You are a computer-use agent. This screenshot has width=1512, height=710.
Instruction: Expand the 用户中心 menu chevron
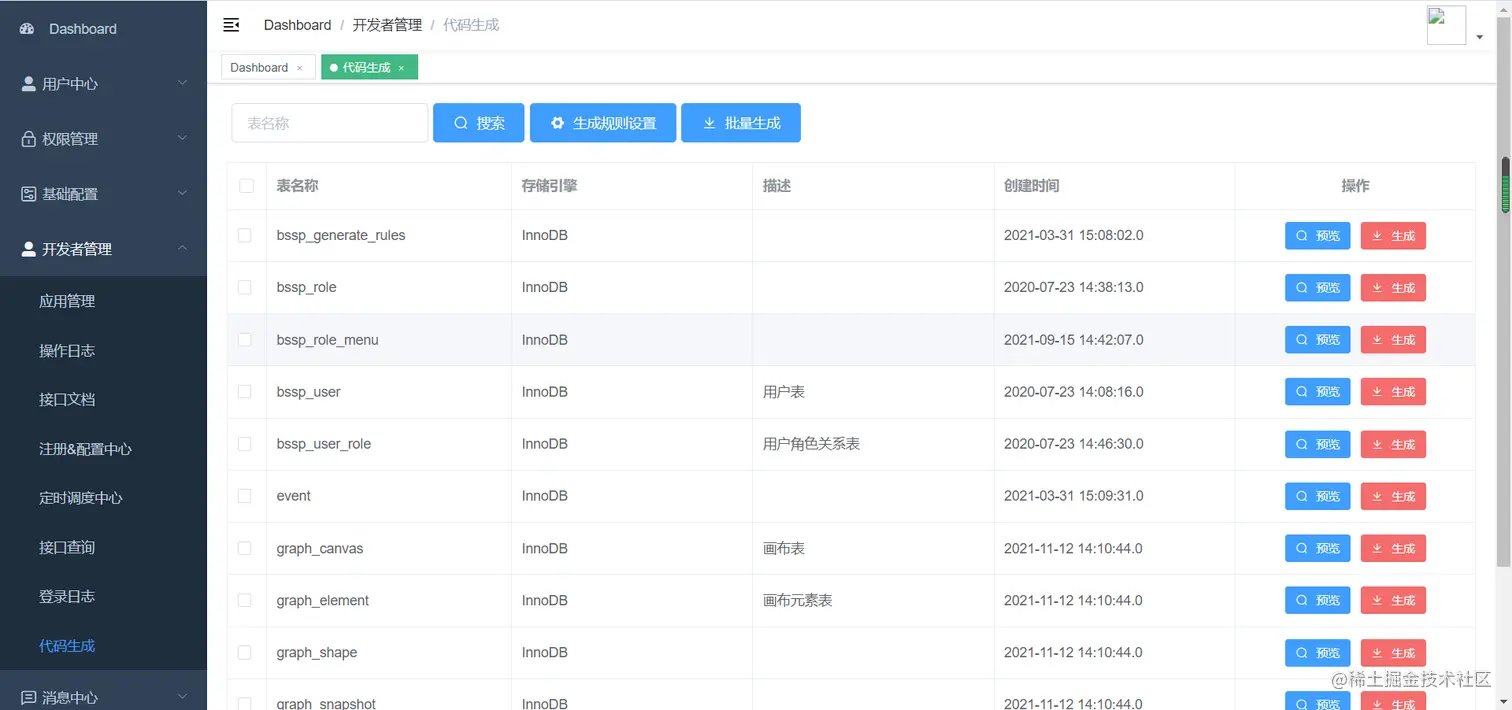pos(182,83)
